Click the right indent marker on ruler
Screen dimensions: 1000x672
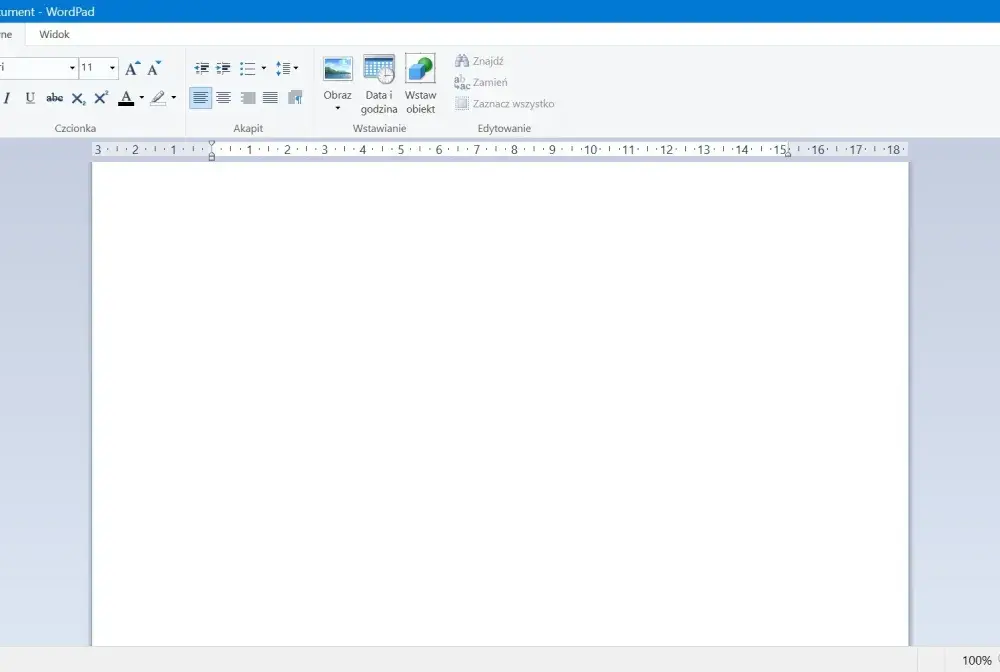coord(788,153)
